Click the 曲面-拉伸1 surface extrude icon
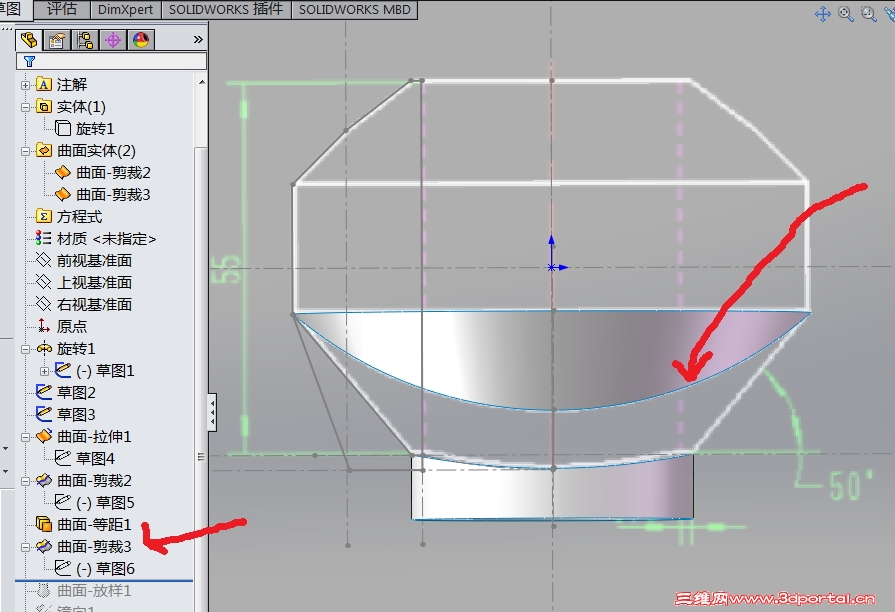Screen dimensions: 895x612 [44, 436]
